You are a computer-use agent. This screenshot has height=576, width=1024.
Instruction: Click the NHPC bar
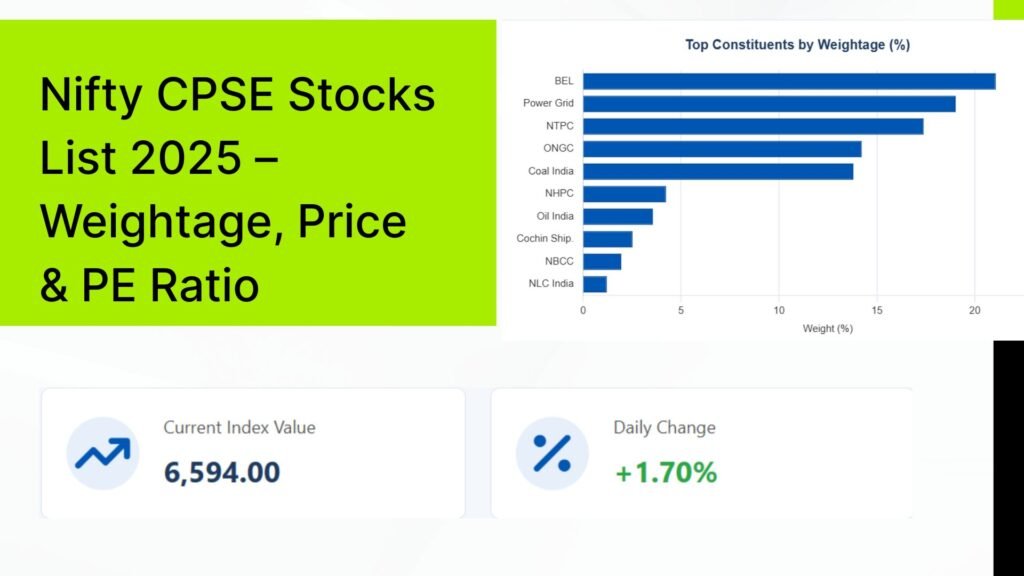pyautogui.click(x=624, y=194)
